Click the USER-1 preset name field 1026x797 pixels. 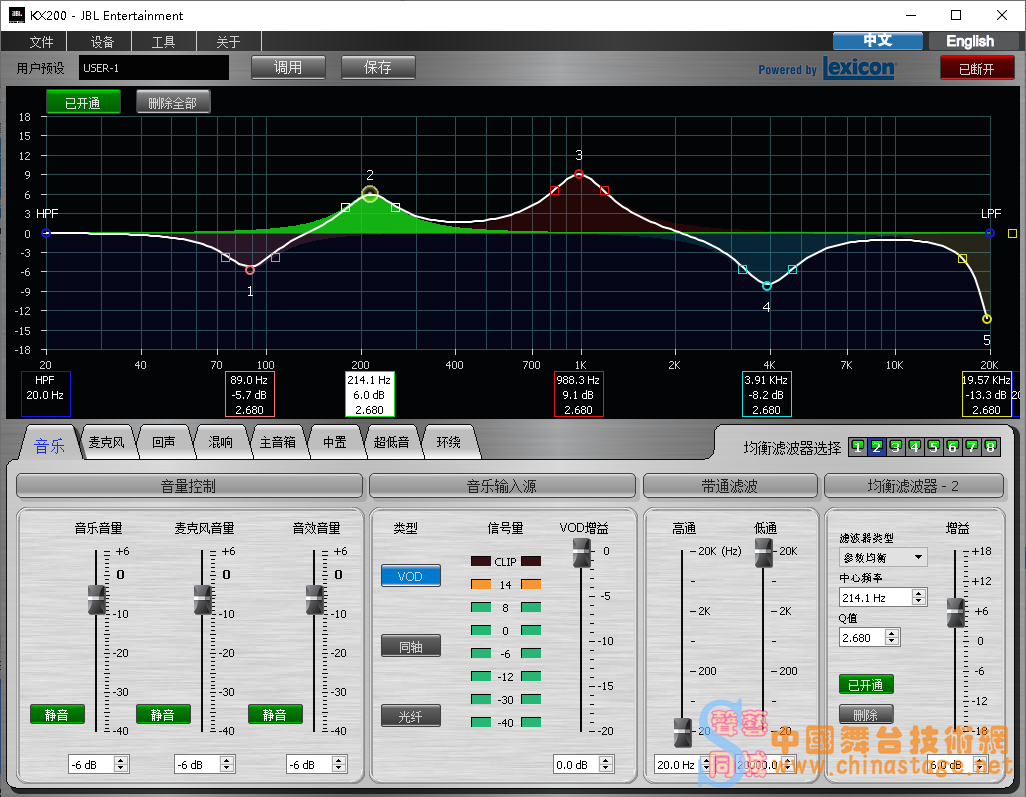click(154, 68)
